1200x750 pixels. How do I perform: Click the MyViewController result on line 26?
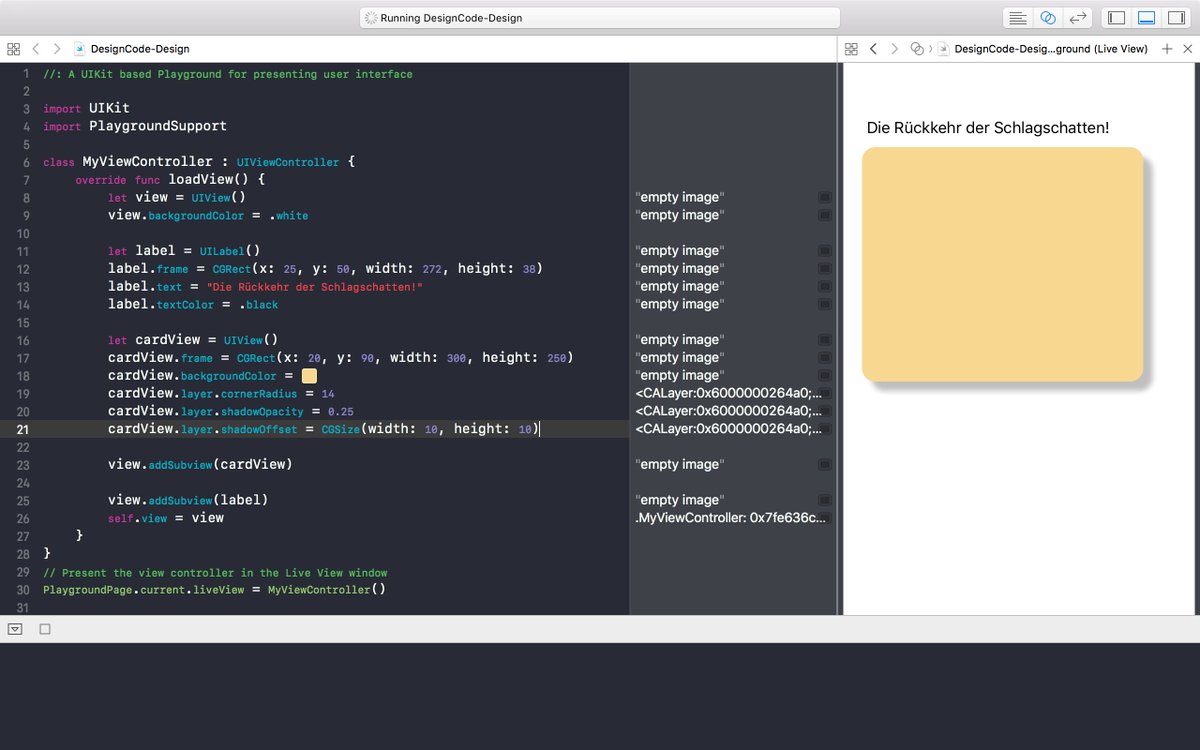[730, 518]
